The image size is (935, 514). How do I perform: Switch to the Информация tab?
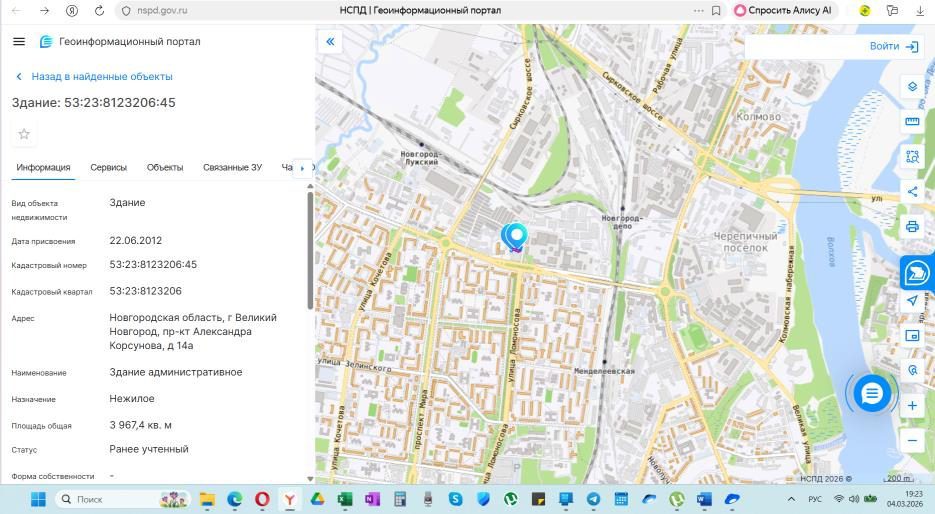(43, 168)
